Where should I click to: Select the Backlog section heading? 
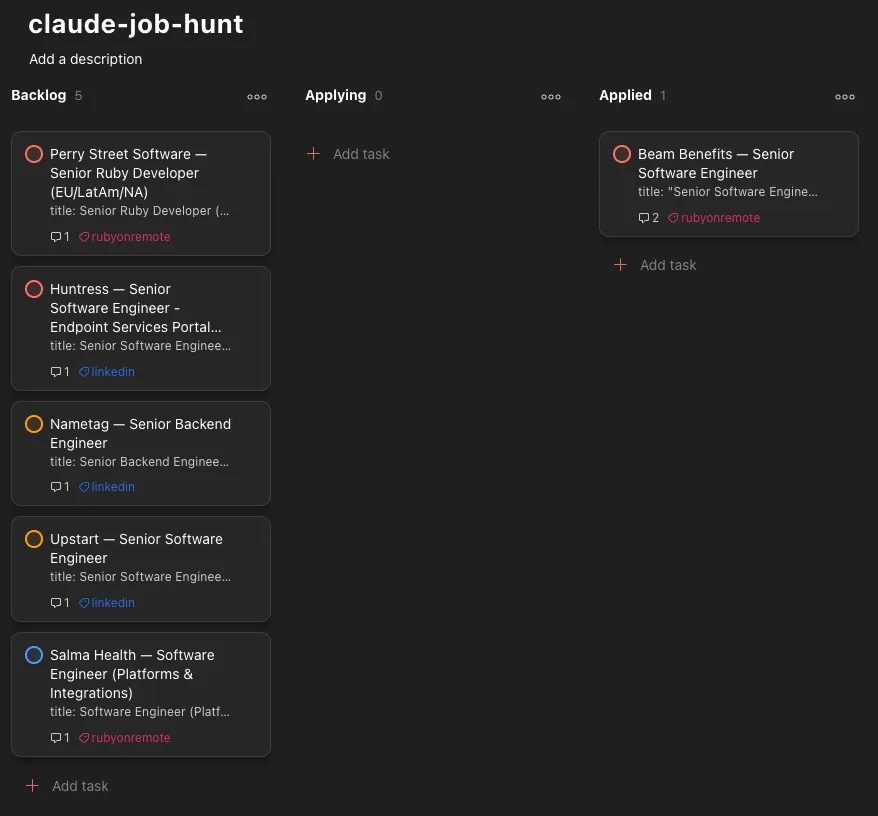(39, 95)
